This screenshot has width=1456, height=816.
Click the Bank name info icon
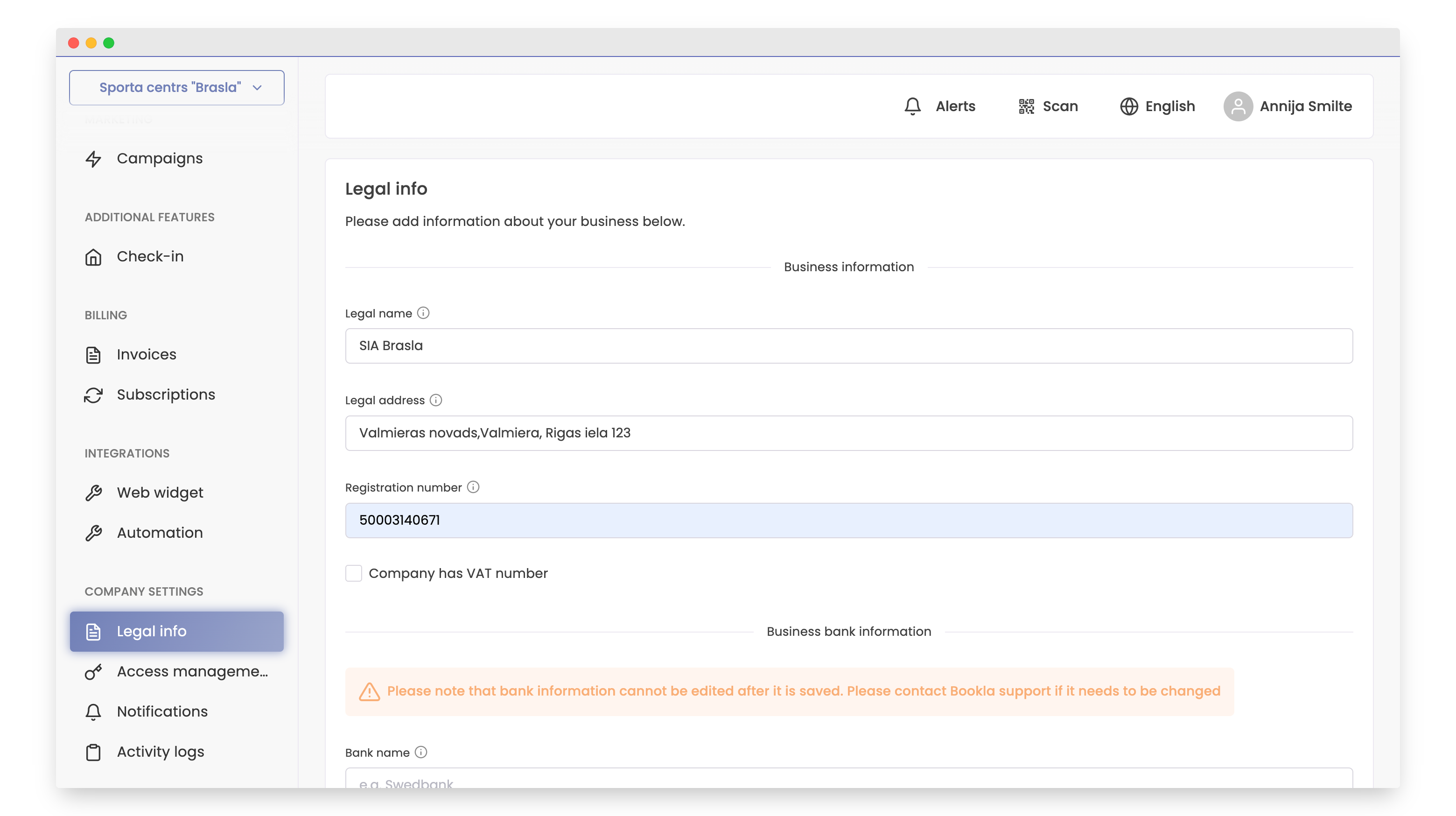tap(421, 752)
